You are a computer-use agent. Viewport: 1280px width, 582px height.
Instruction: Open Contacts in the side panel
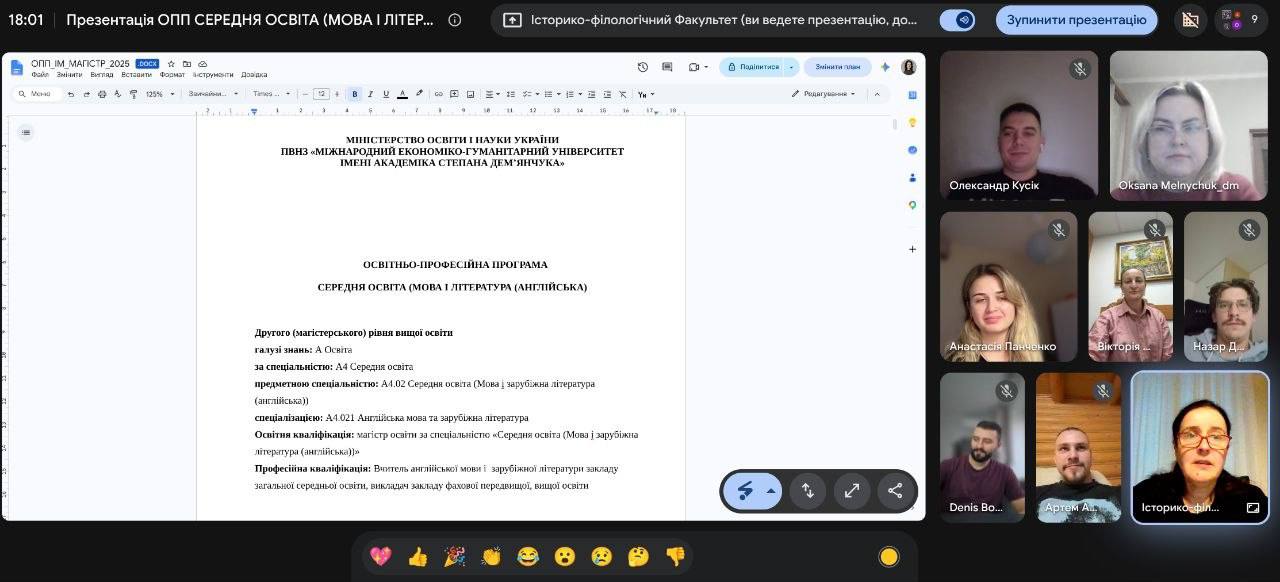tap(913, 177)
